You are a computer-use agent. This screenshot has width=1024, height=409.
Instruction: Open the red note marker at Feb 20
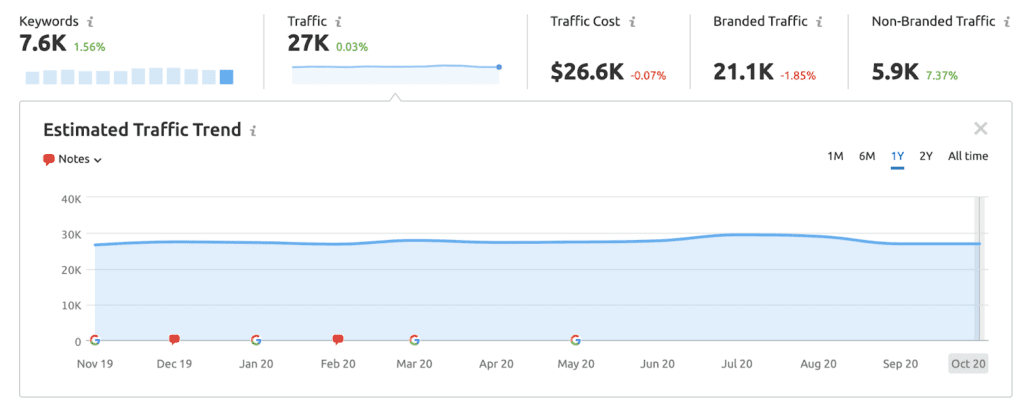pos(338,340)
